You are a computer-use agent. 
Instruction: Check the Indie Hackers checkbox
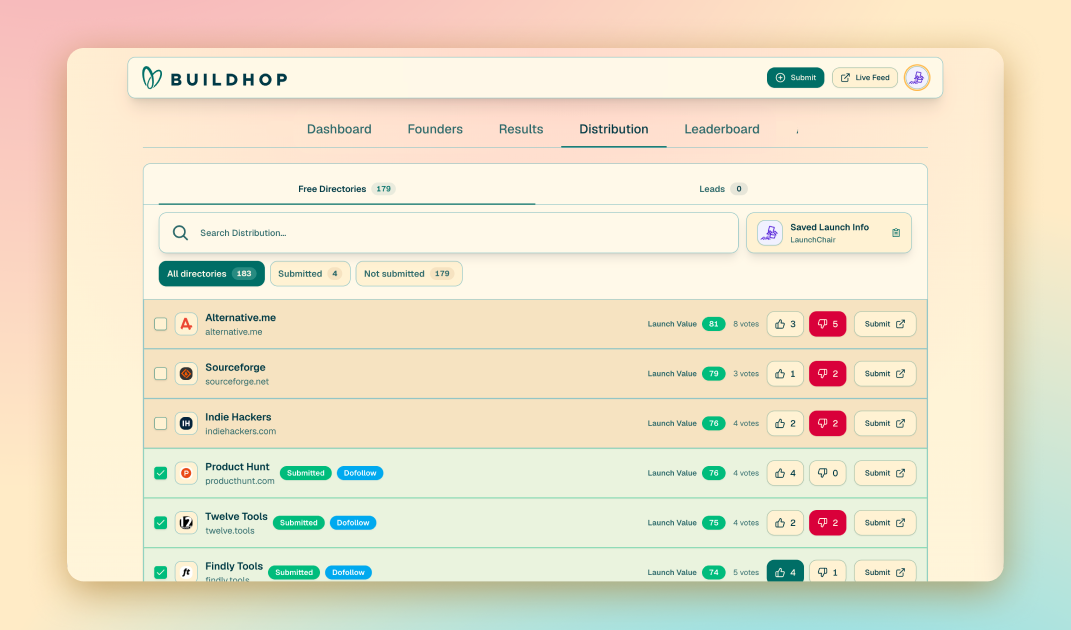pyautogui.click(x=161, y=424)
